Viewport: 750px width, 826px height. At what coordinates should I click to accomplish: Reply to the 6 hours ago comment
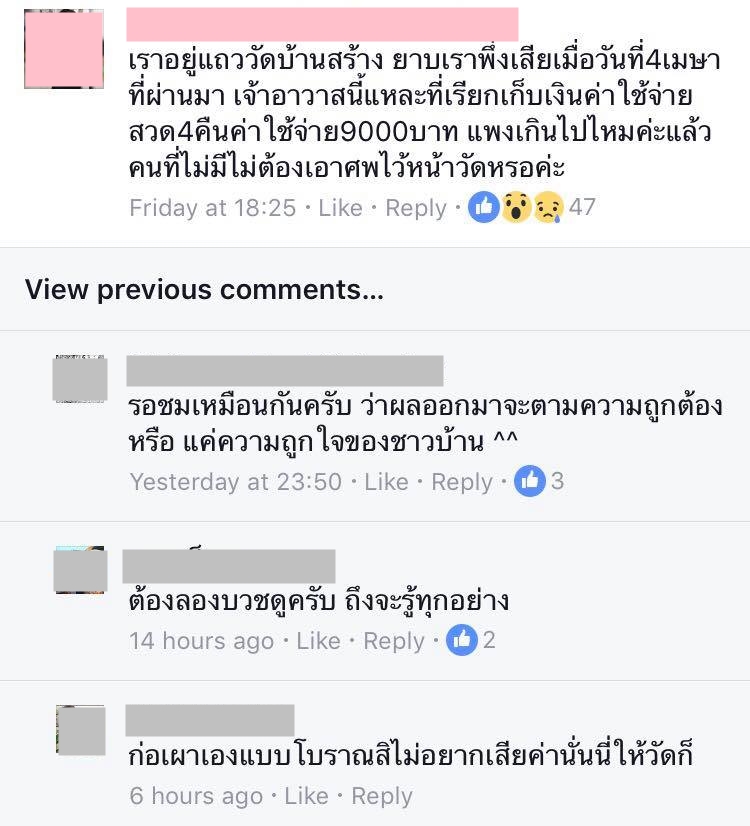(382, 797)
